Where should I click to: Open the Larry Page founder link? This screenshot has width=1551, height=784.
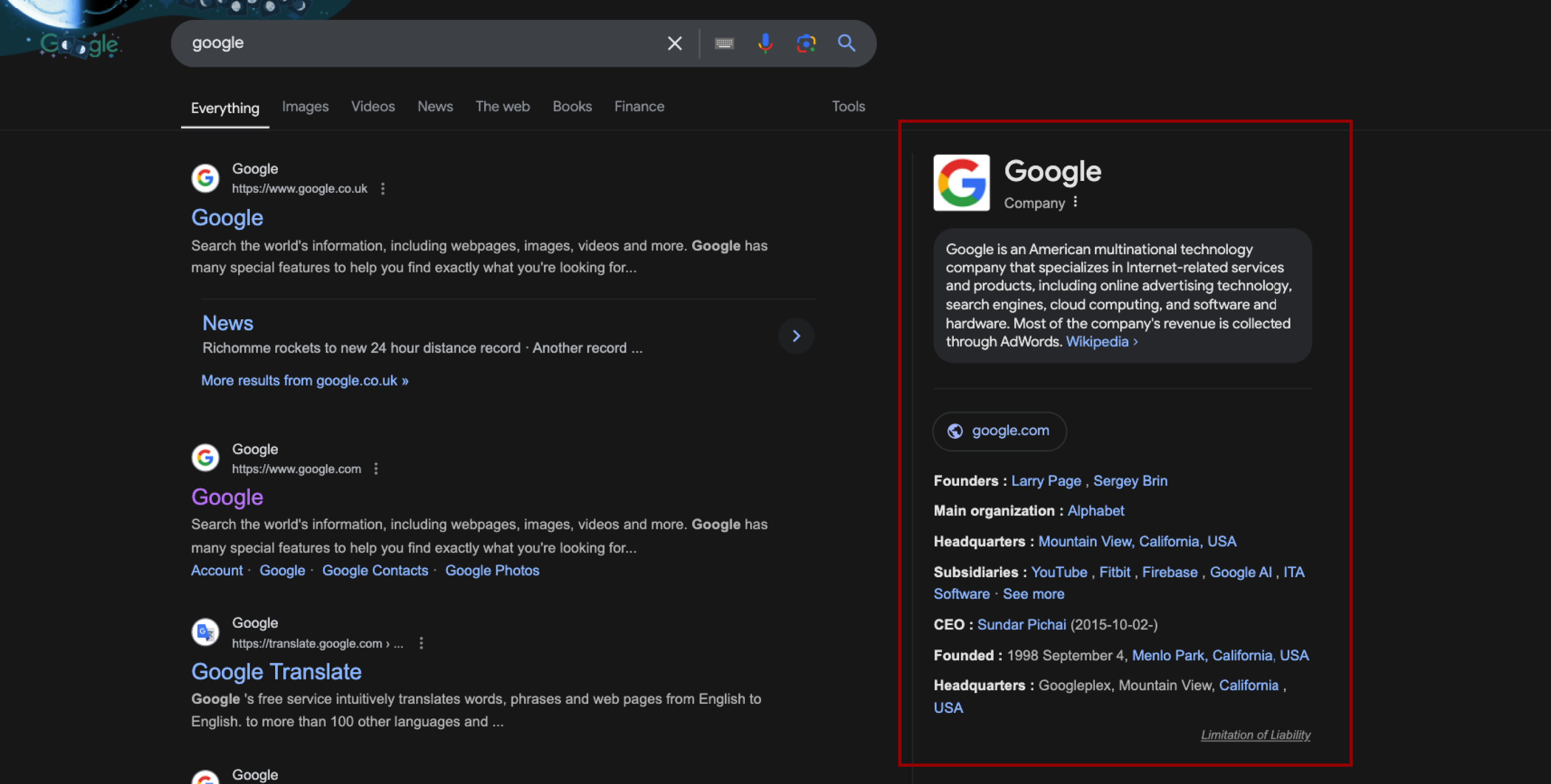(x=1046, y=481)
